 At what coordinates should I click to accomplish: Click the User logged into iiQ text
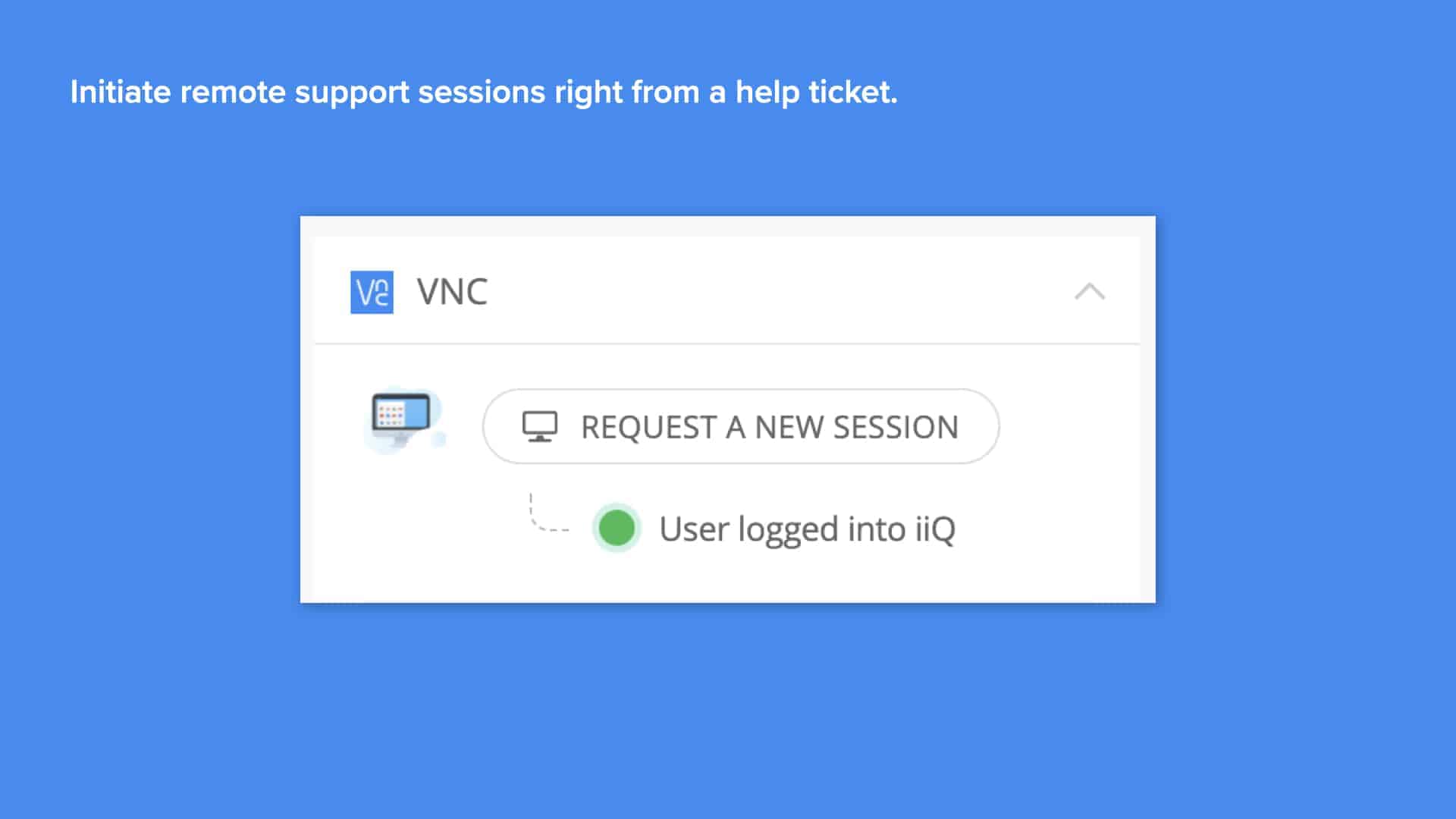pyautogui.click(x=808, y=527)
